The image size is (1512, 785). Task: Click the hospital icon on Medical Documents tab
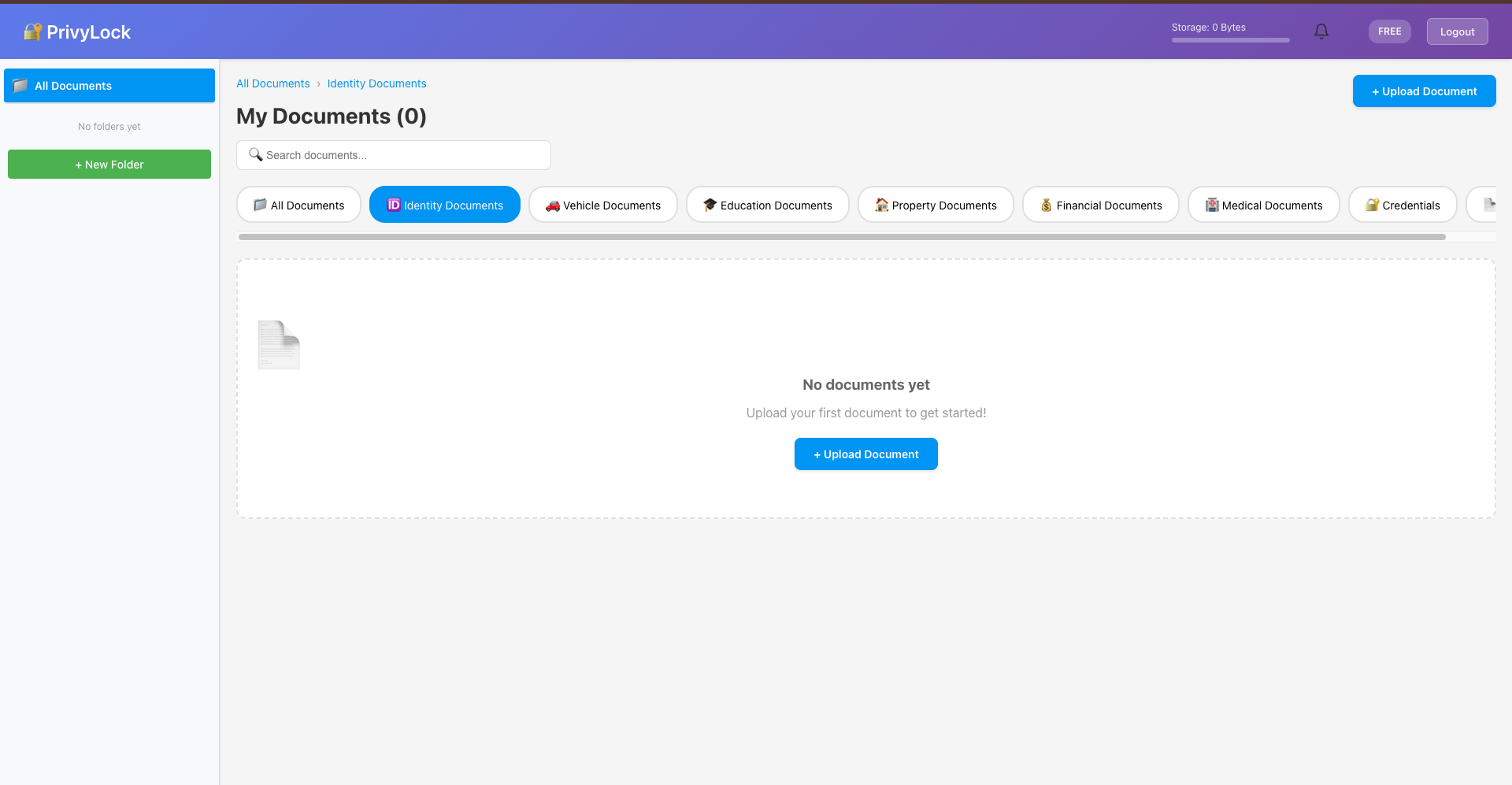(x=1211, y=205)
